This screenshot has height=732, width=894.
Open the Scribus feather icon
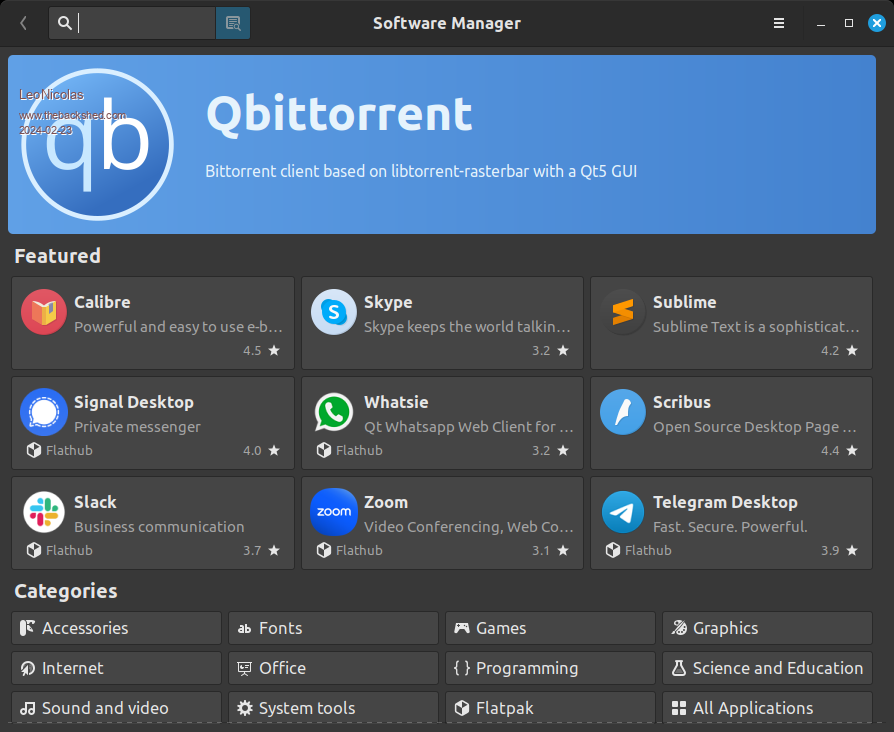[x=622, y=412]
